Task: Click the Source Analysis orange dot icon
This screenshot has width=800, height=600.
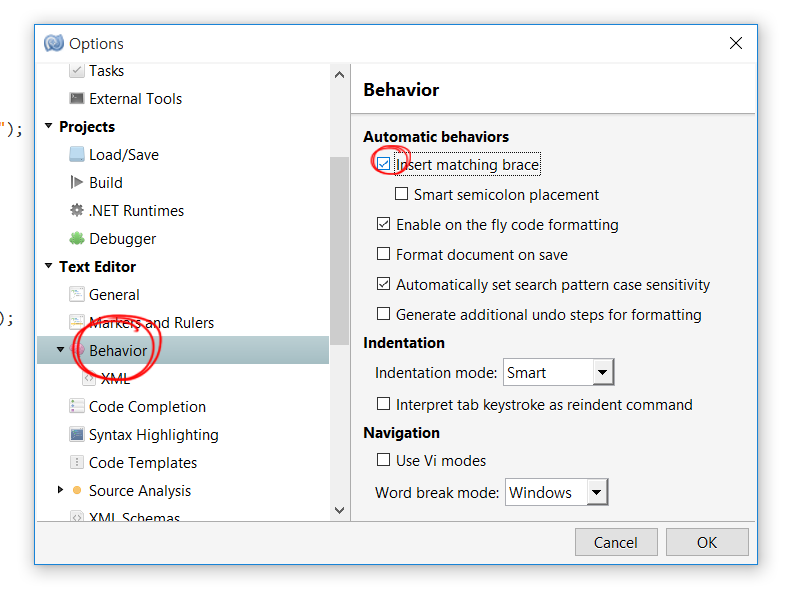Action: (x=77, y=490)
